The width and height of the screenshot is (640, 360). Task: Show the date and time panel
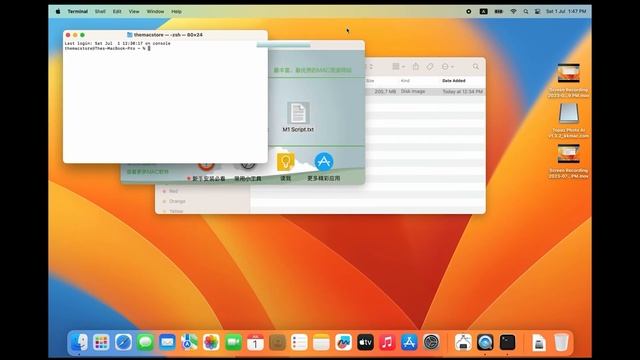click(x=566, y=11)
